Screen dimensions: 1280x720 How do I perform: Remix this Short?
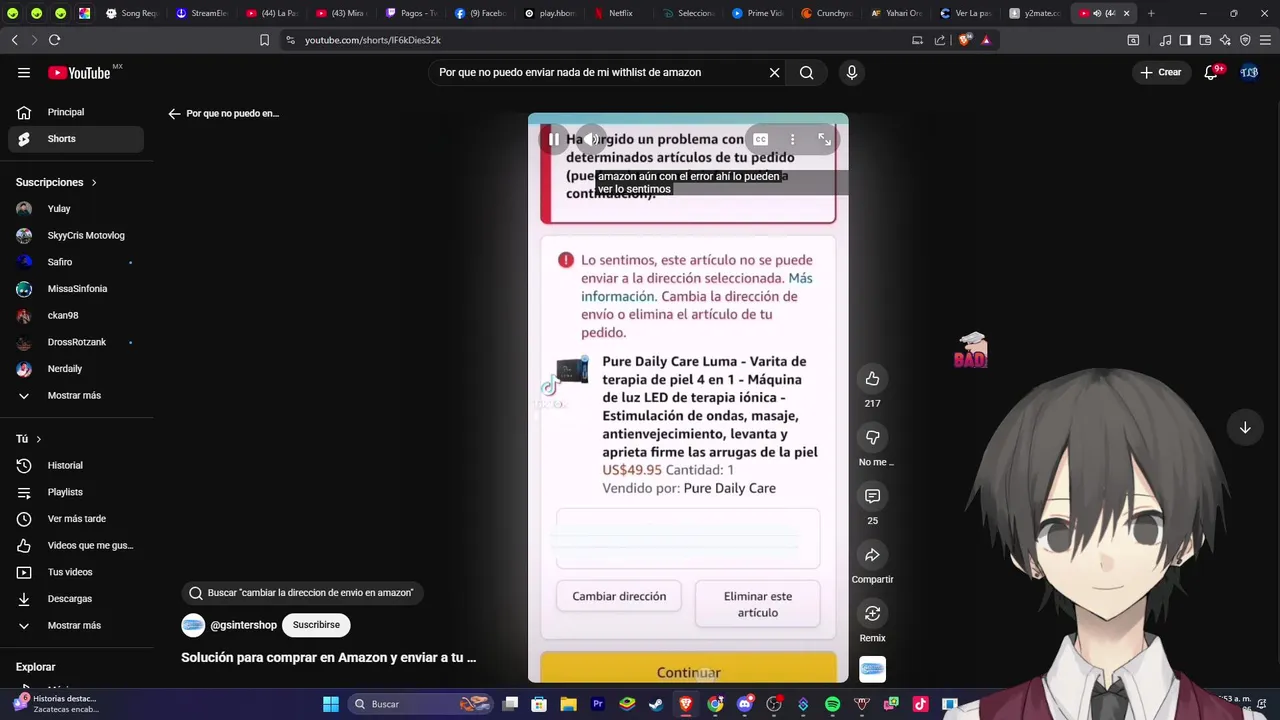872,613
